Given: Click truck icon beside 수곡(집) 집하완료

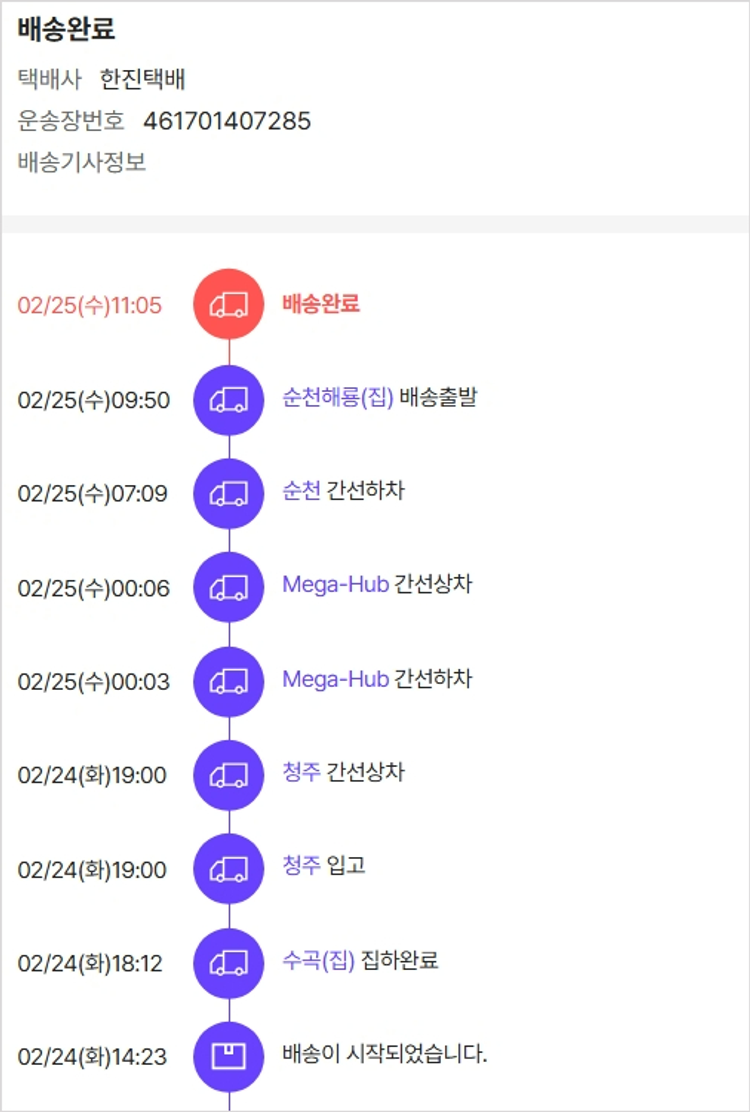Looking at the screenshot, I should tap(229, 963).
